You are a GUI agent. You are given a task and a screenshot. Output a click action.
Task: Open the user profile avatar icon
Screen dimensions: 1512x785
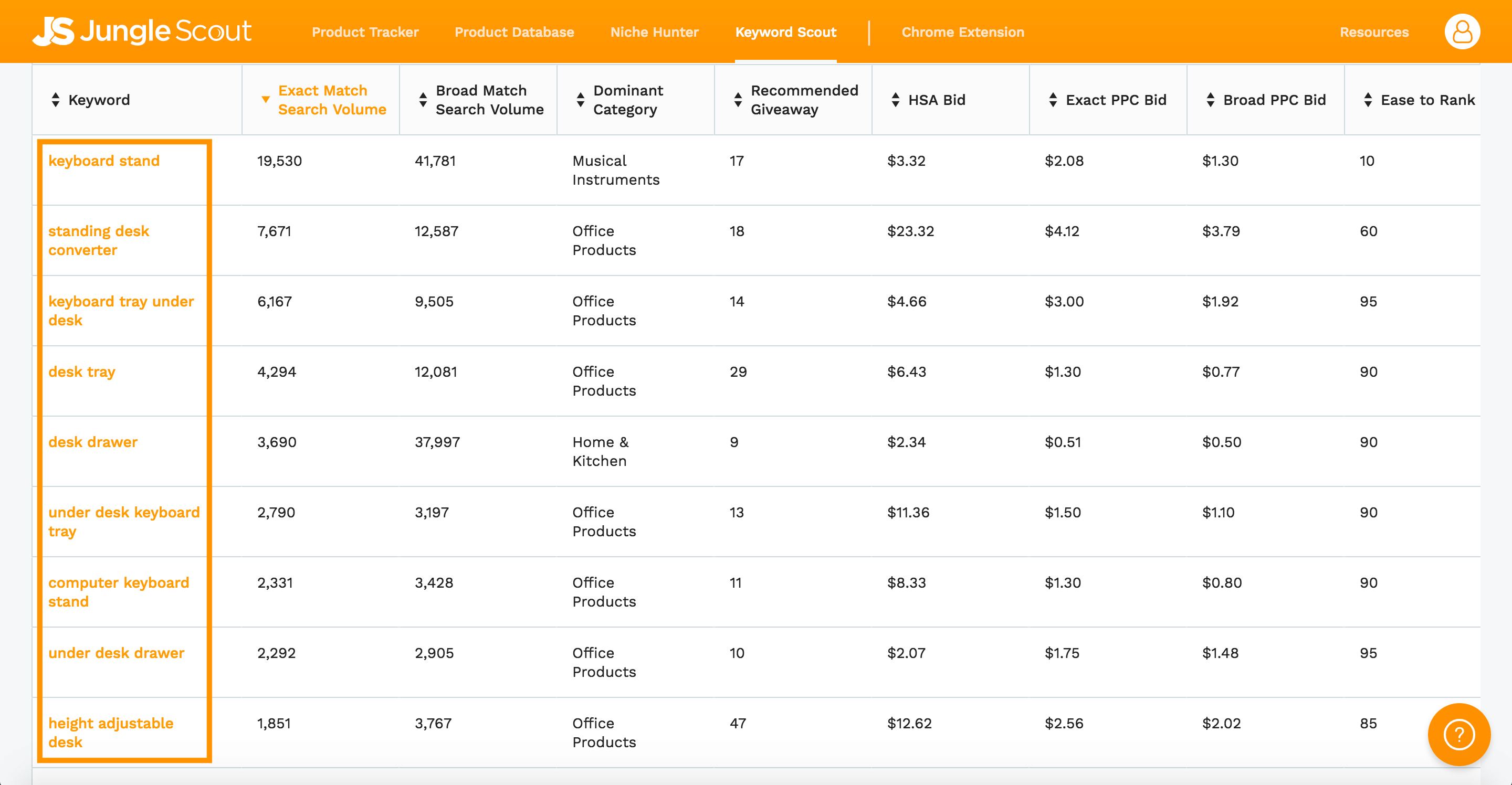point(1462,31)
